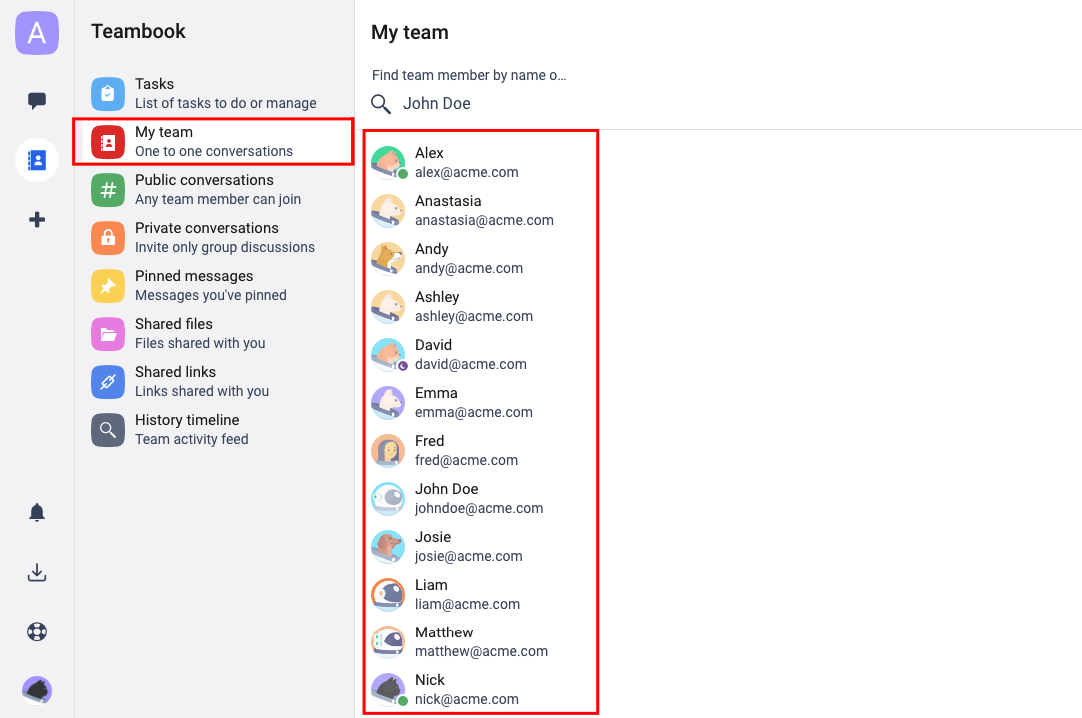This screenshot has width=1082, height=718.
Task: Open notifications bell icon
Action: point(37,512)
